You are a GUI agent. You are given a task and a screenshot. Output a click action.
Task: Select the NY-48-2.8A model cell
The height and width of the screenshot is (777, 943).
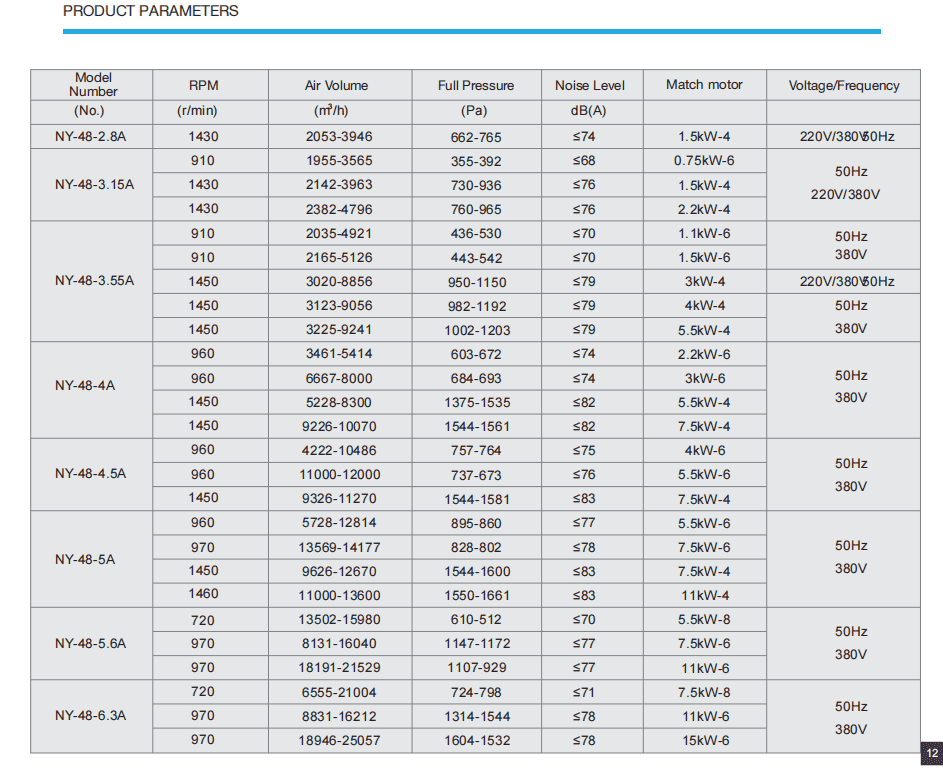click(x=91, y=137)
